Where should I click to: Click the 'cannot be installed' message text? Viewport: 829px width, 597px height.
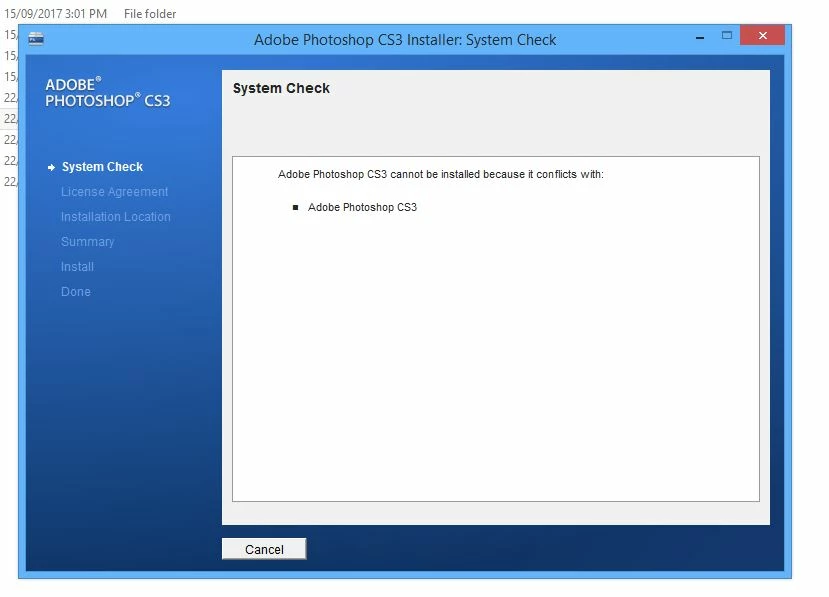[440, 174]
